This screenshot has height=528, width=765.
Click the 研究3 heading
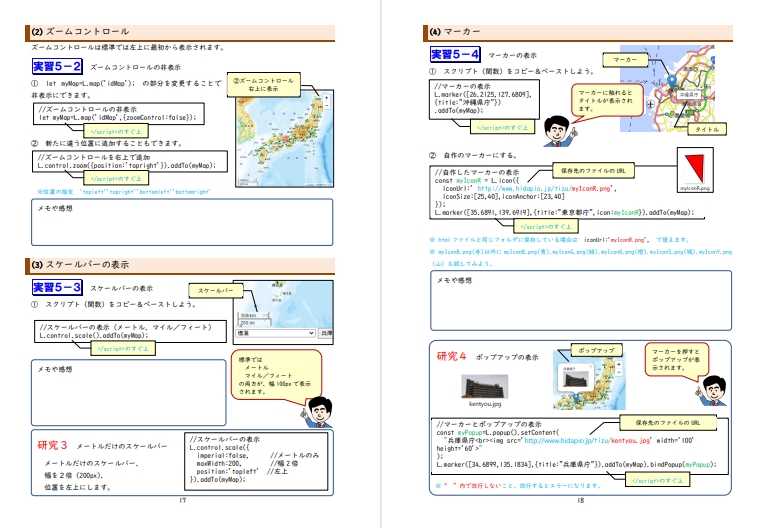(x=52, y=445)
